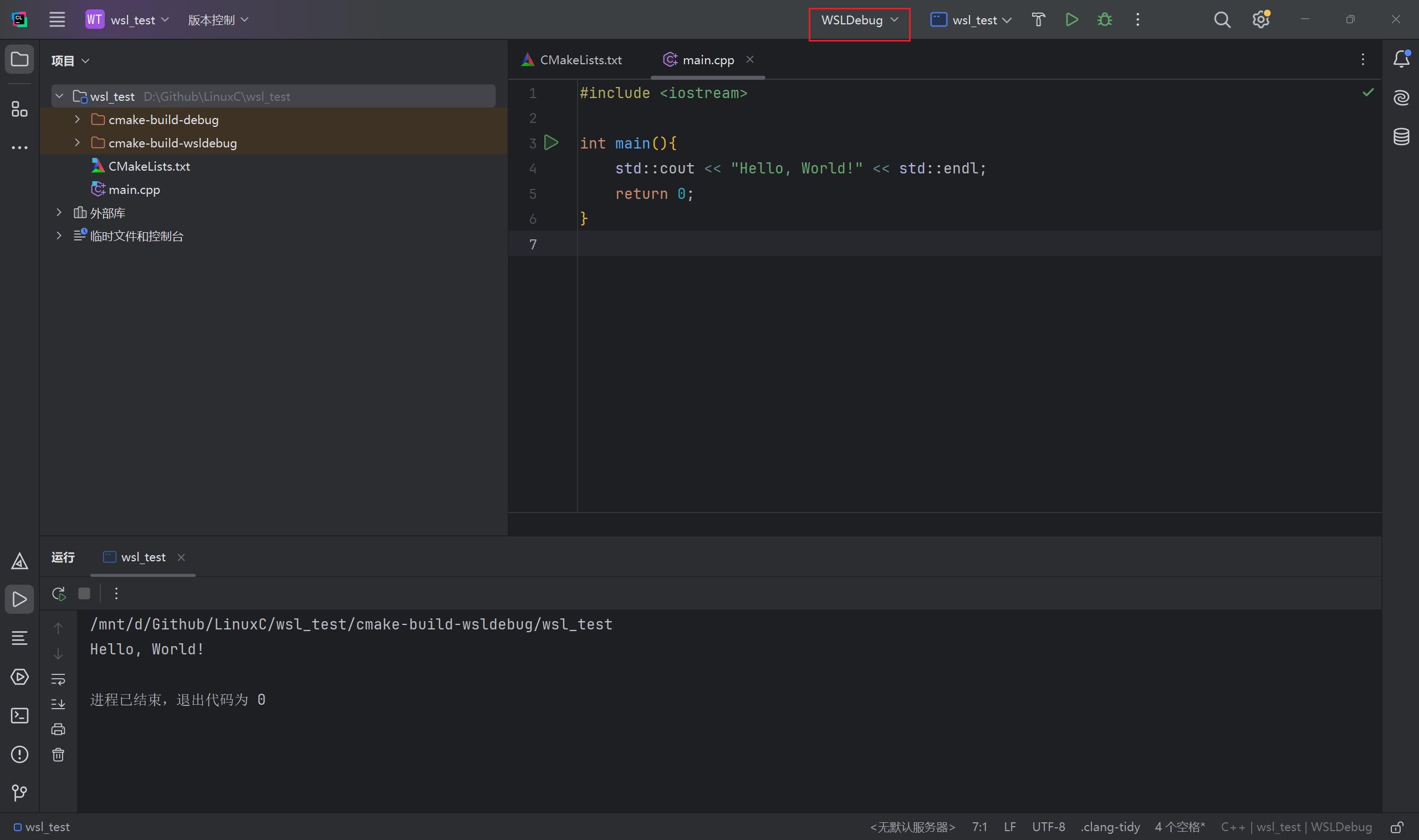Open the Database tool window
The width and height of the screenshot is (1419, 840).
(1401, 136)
